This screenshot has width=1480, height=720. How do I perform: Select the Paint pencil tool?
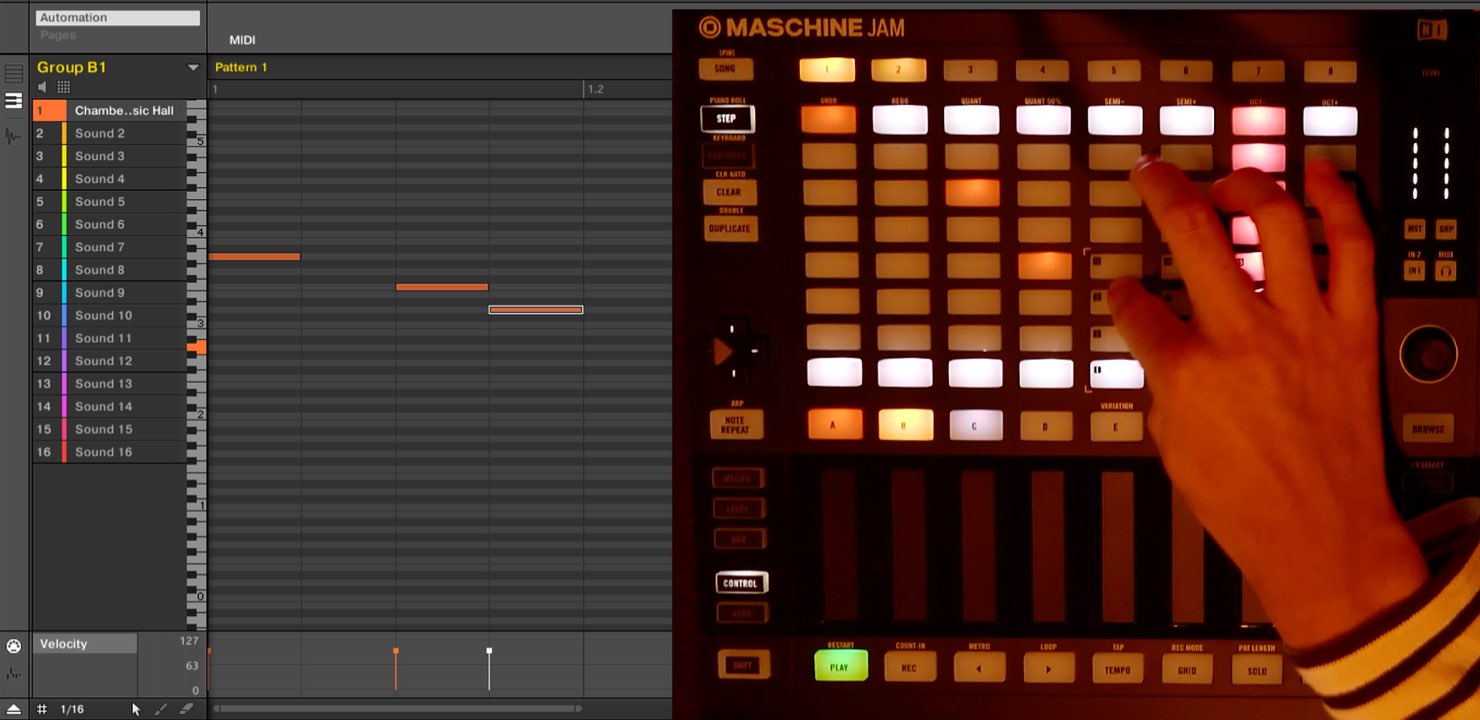161,709
